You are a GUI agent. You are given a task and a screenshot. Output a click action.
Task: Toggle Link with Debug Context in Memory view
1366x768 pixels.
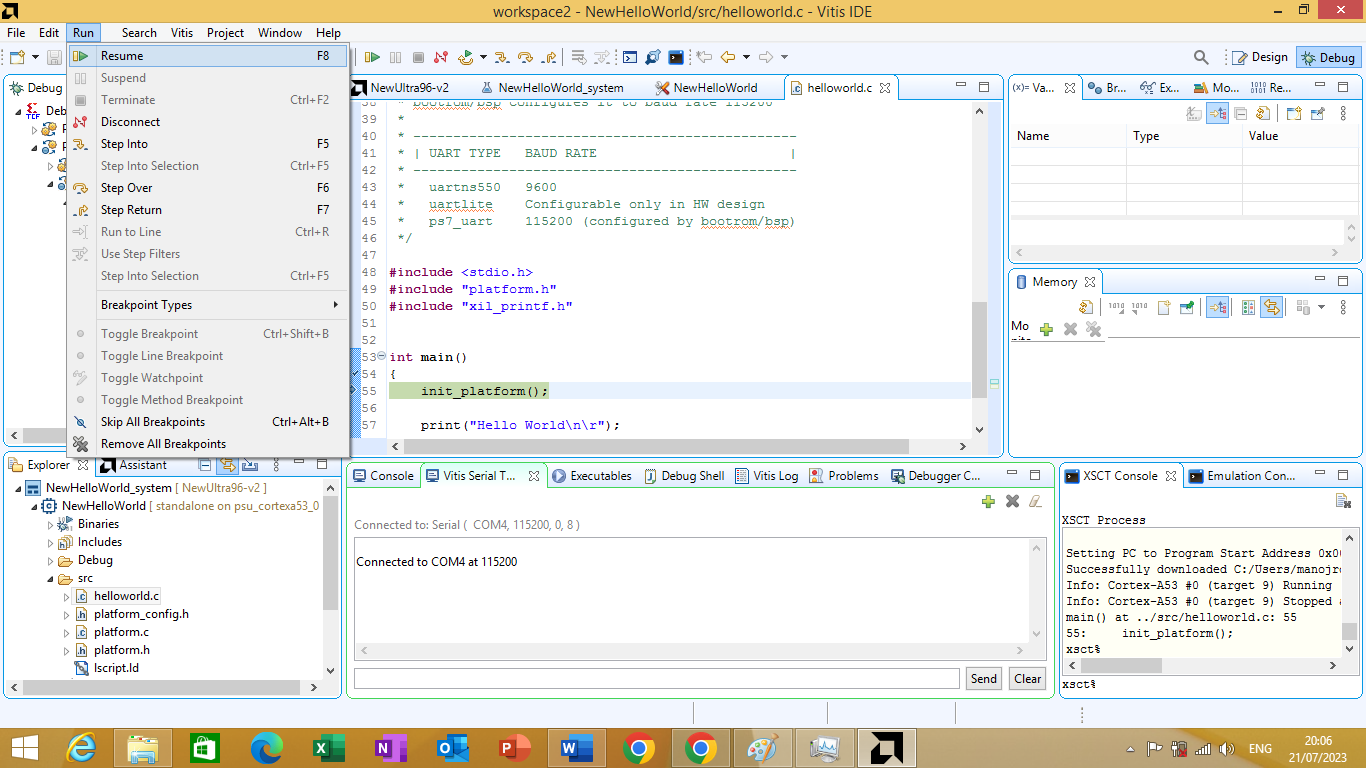[x=1217, y=307]
